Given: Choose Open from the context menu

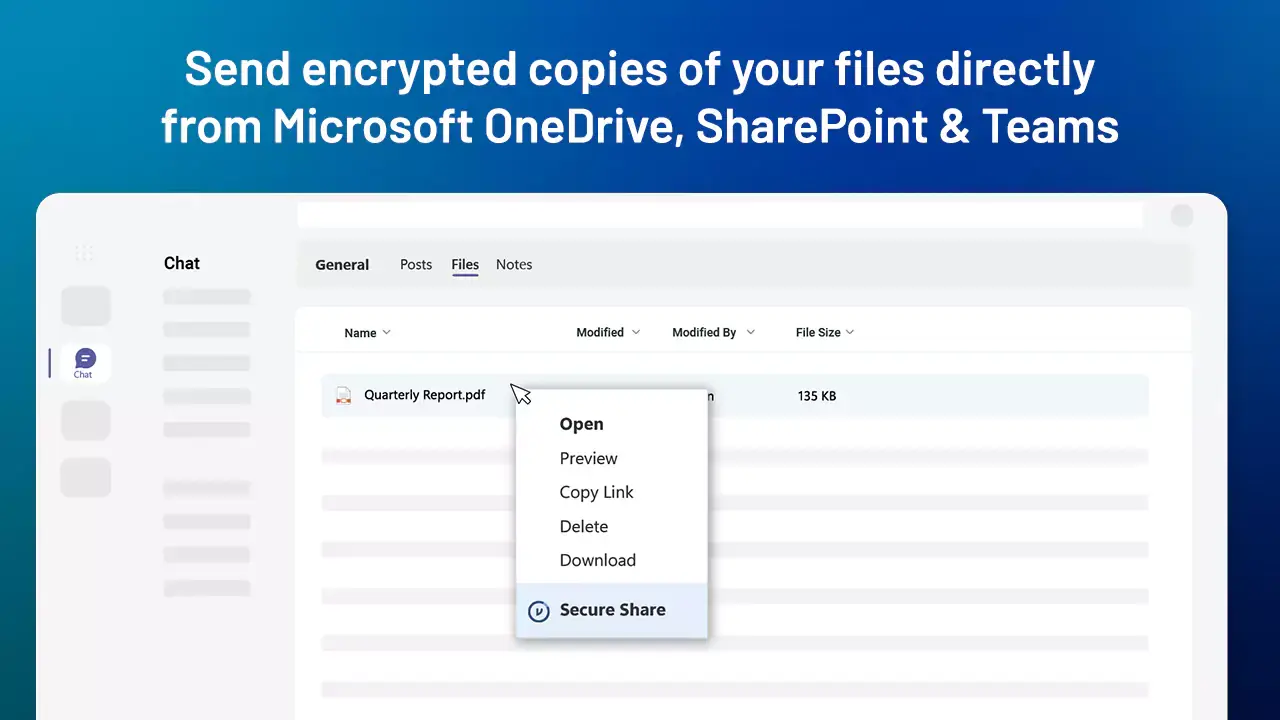Looking at the screenshot, I should coord(581,424).
